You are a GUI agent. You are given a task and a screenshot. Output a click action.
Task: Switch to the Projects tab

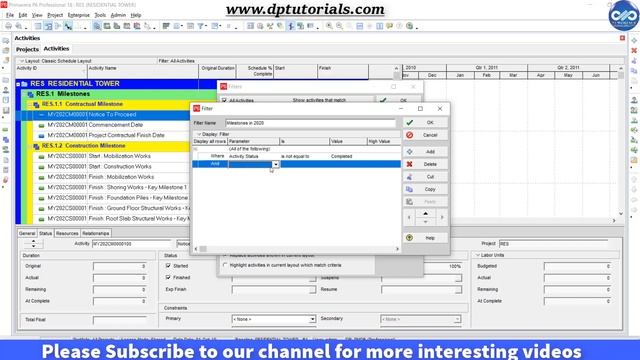pyautogui.click(x=27, y=49)
